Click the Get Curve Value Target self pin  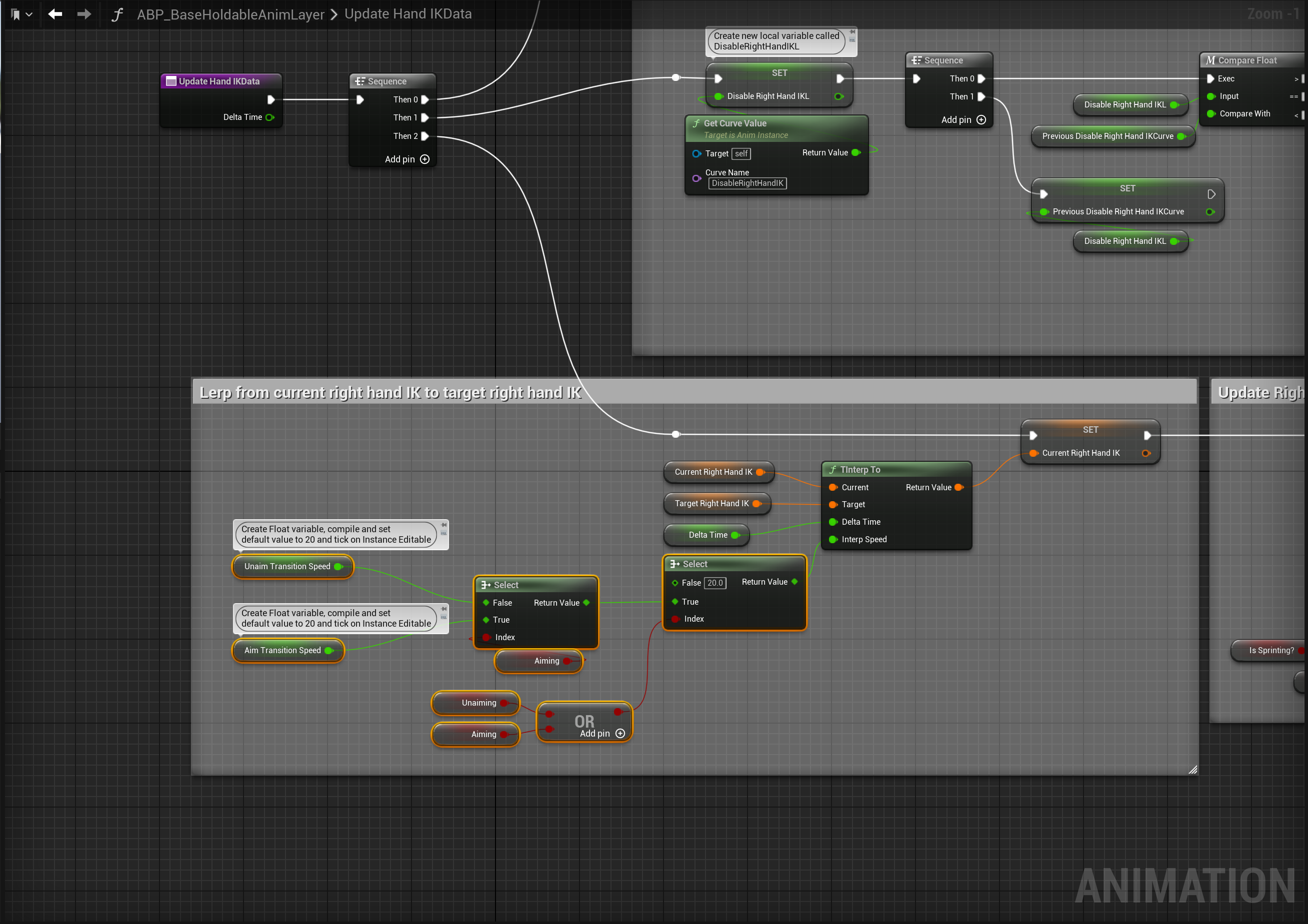coord(696,154)
